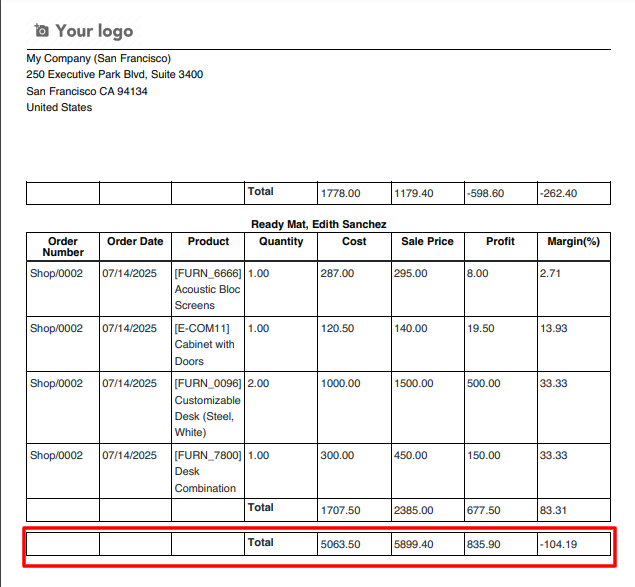Screen dimensions: 635x587
Task: Click the product '[FURN_0096] Customizable Desk (Steel, White)'
Action: point(208,408)
